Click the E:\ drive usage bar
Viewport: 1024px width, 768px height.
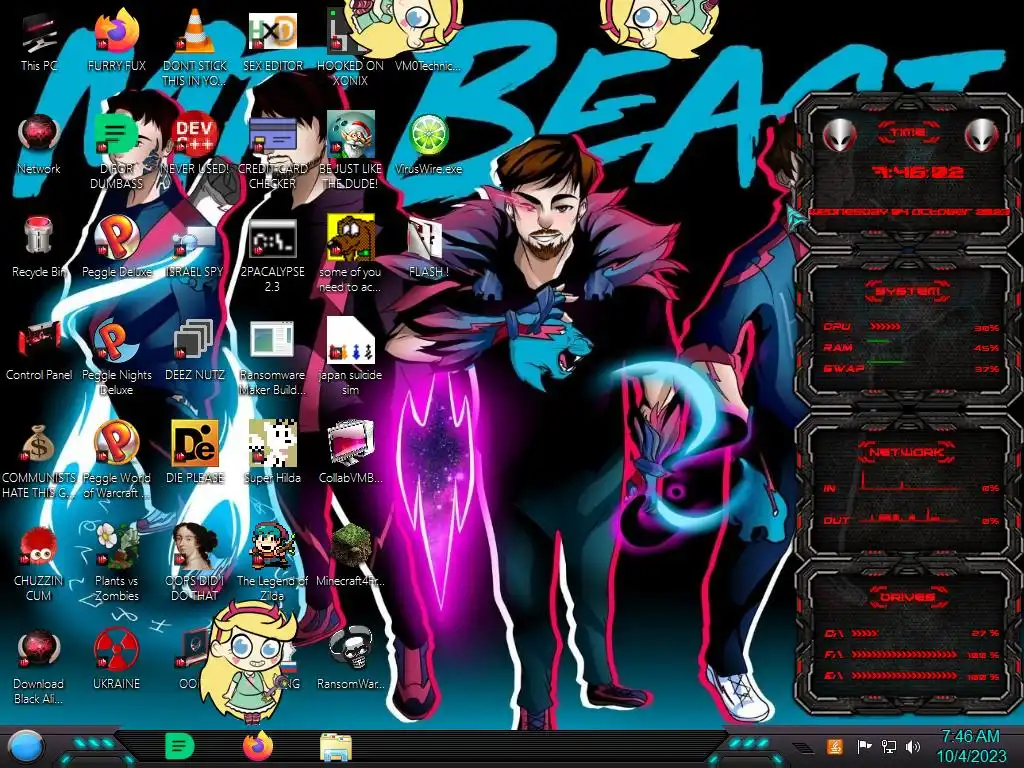click(910, 676)
